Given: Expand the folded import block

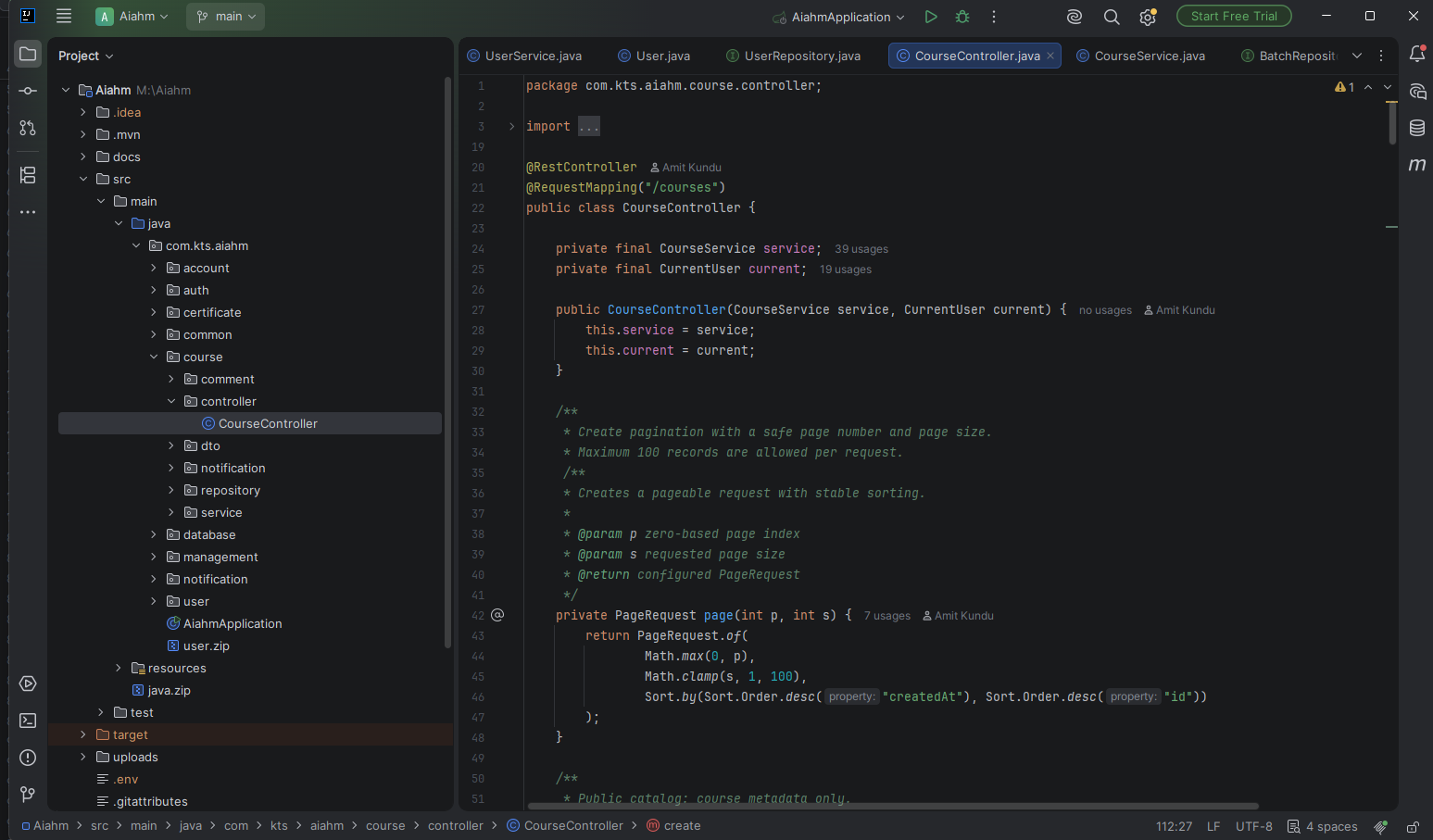Looking at the screenshot, I should tap(511, 126).
